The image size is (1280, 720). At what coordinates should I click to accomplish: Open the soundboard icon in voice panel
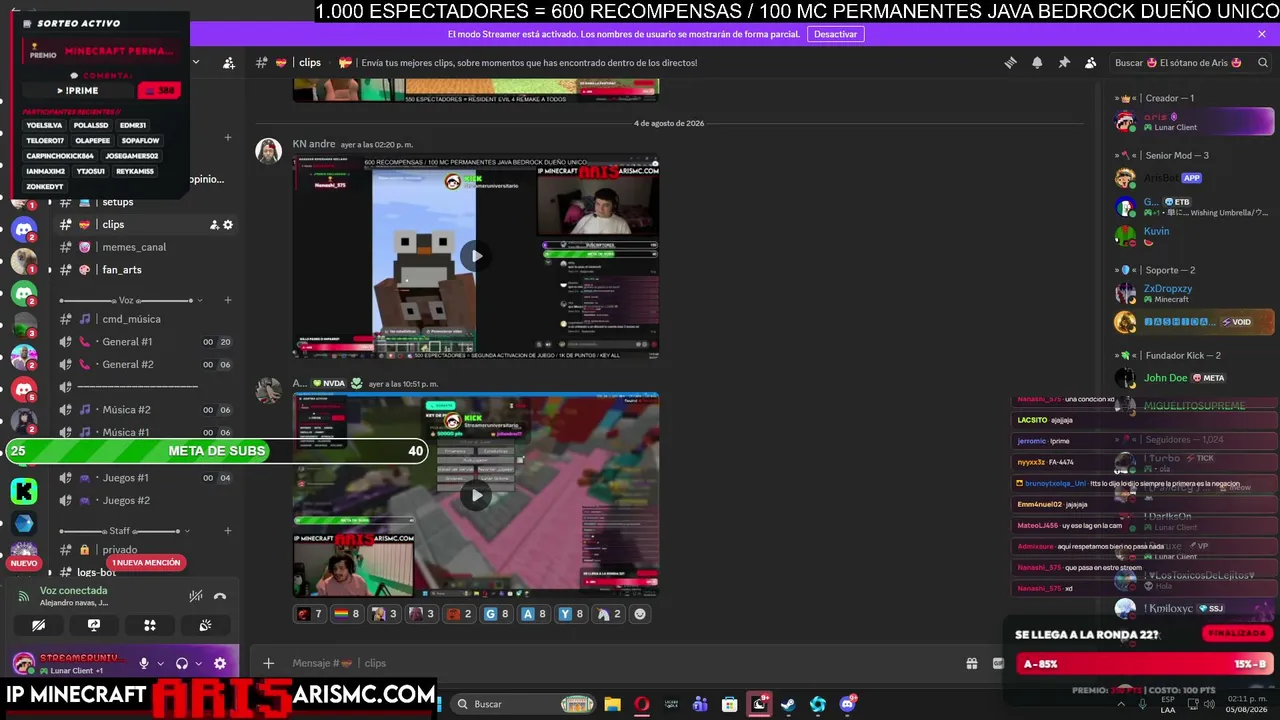pyautogui.click(x=205, y=626)
